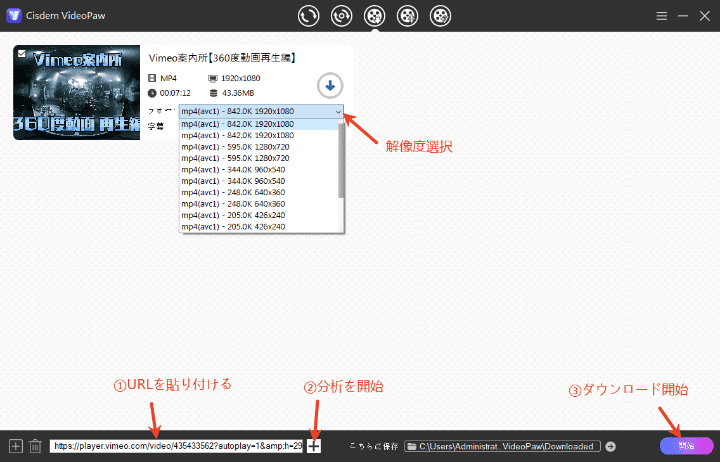Click the purple start download button

[x=685, y=446]
